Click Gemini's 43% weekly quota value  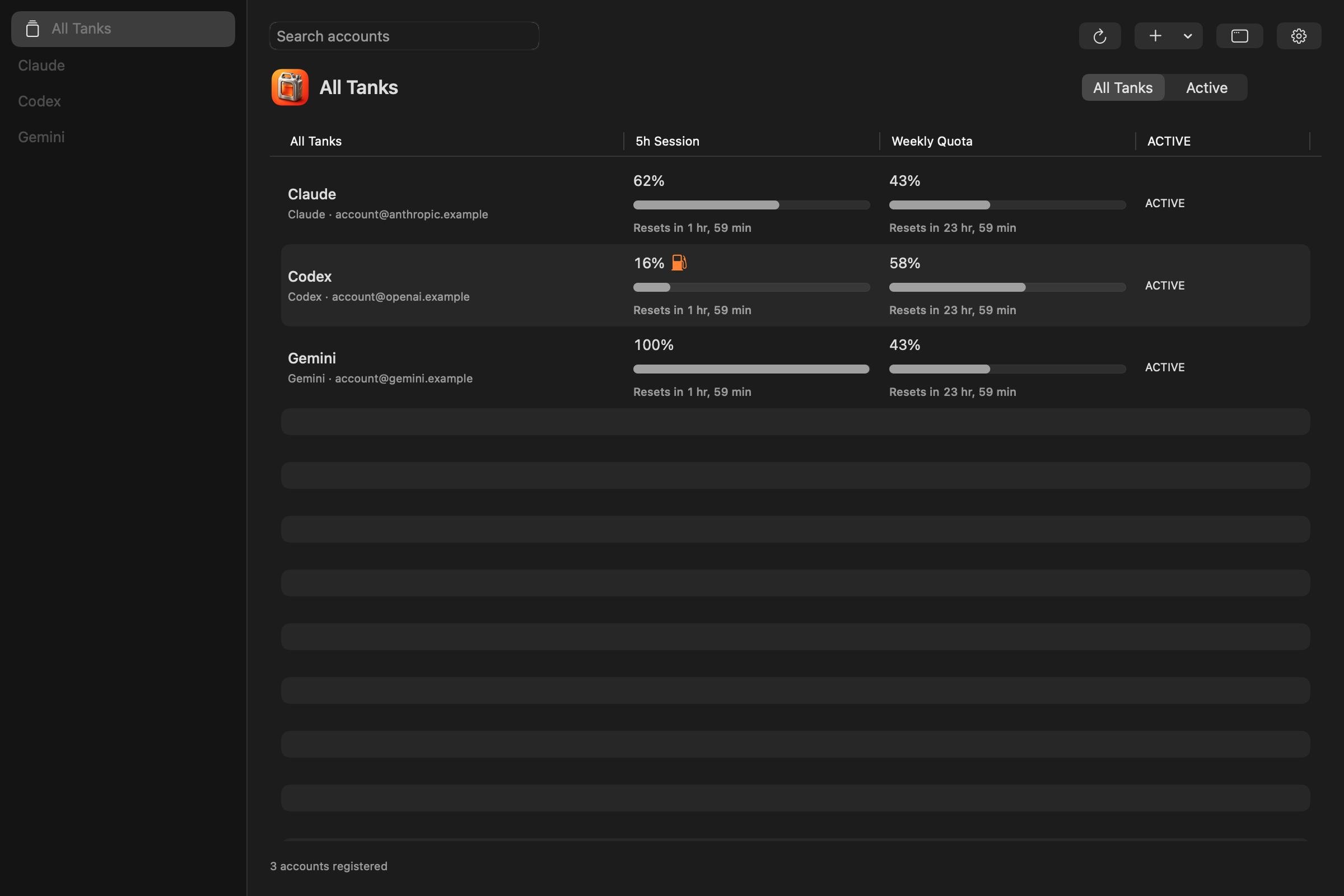[904, 344]
